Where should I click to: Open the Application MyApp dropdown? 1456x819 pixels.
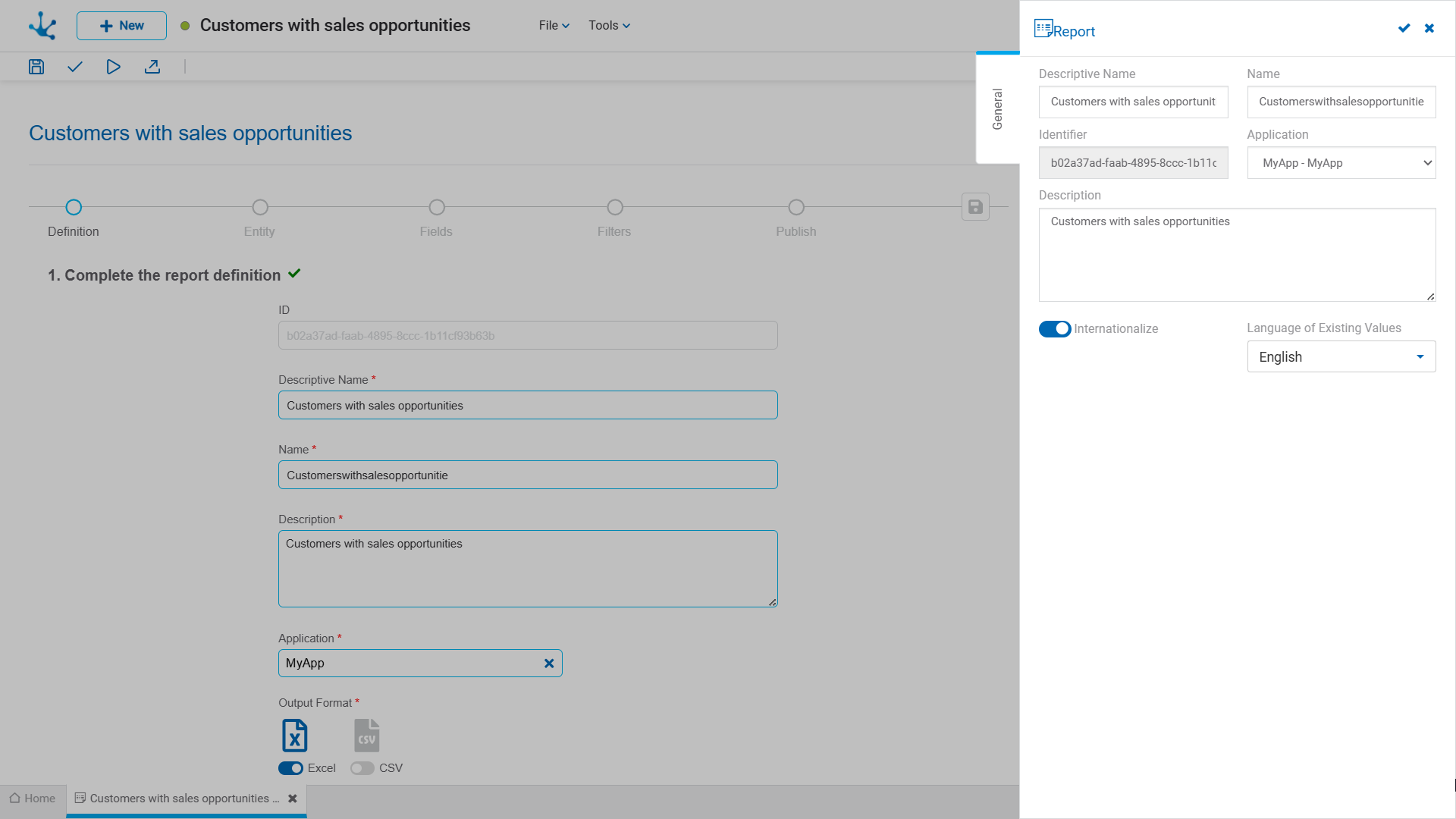coord(1341,163)
